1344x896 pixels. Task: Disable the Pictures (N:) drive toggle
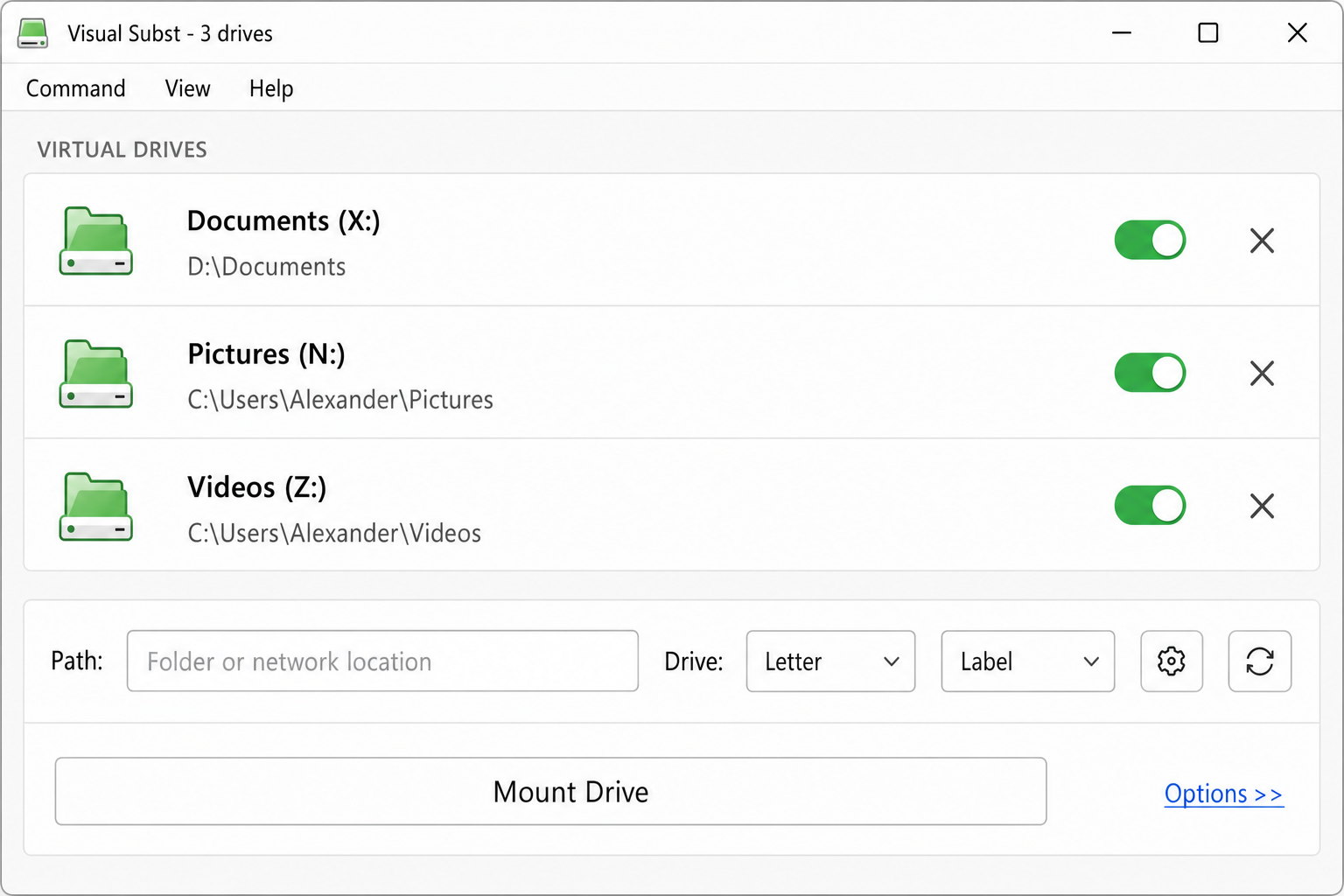pyautogui.click(x=1150, y=374)
